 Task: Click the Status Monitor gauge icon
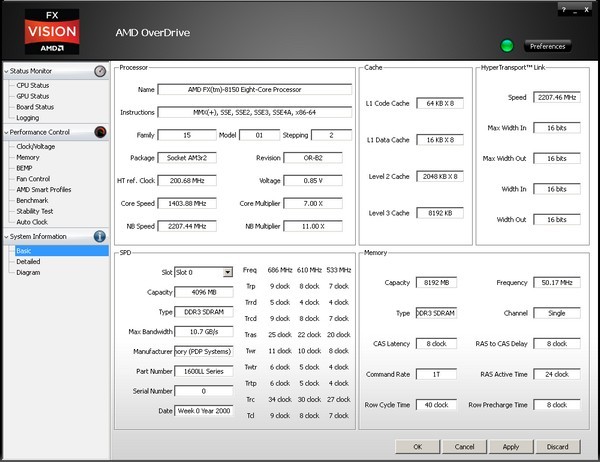click(100, 72)
